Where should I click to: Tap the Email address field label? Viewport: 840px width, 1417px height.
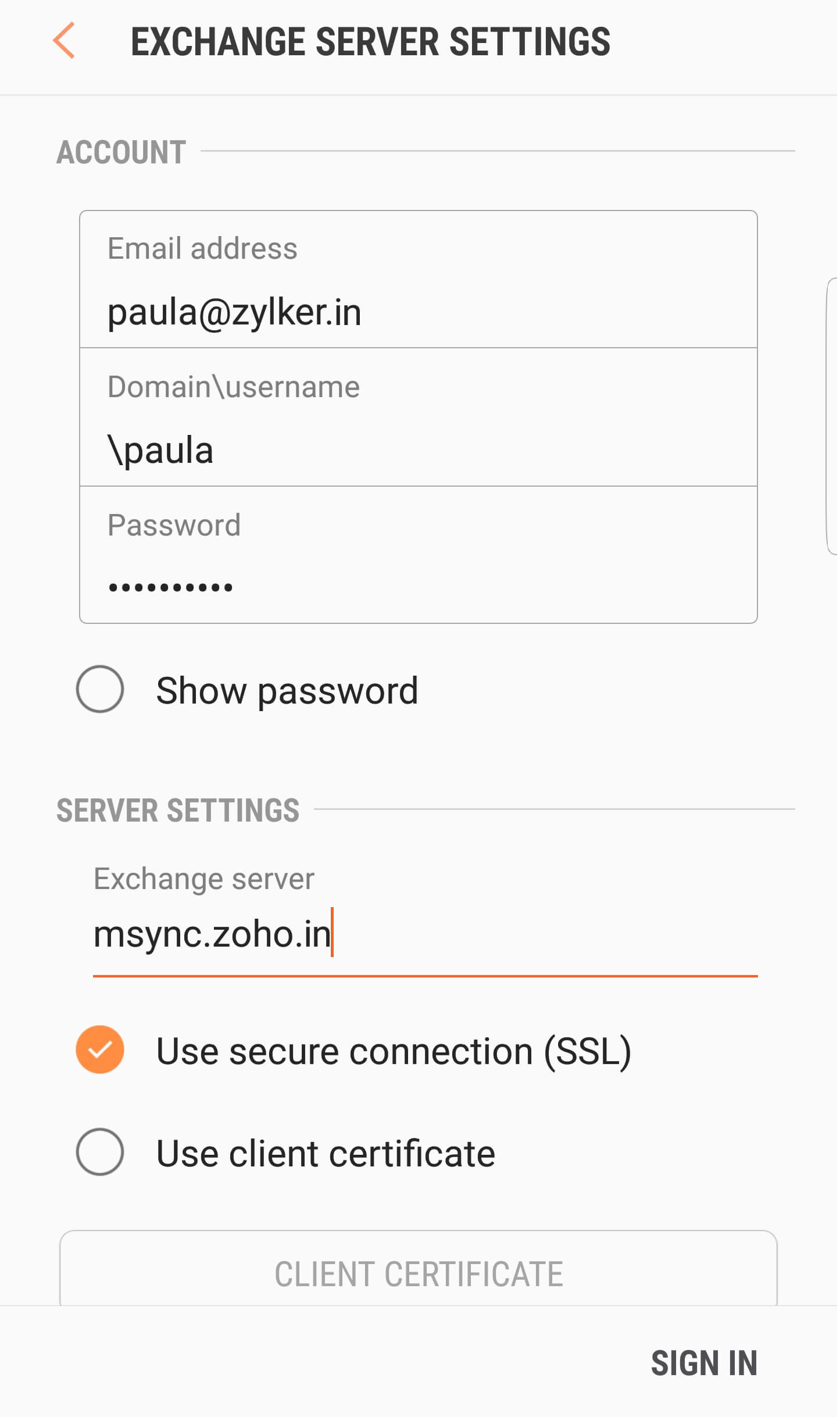coord(203,249)
